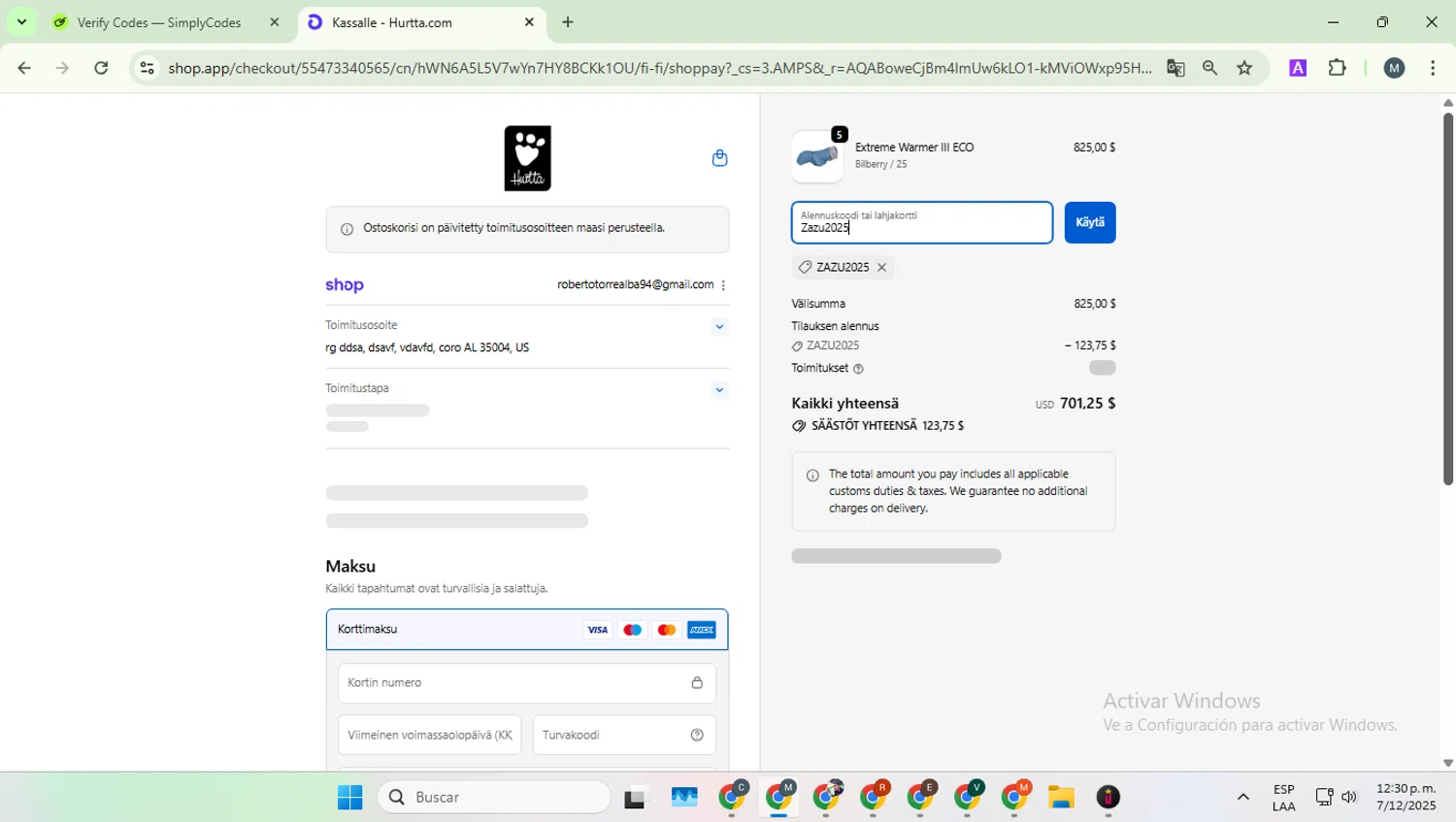Click the Toimitukset help icon
The image size is (1456, 822).
tap(858, 369)
